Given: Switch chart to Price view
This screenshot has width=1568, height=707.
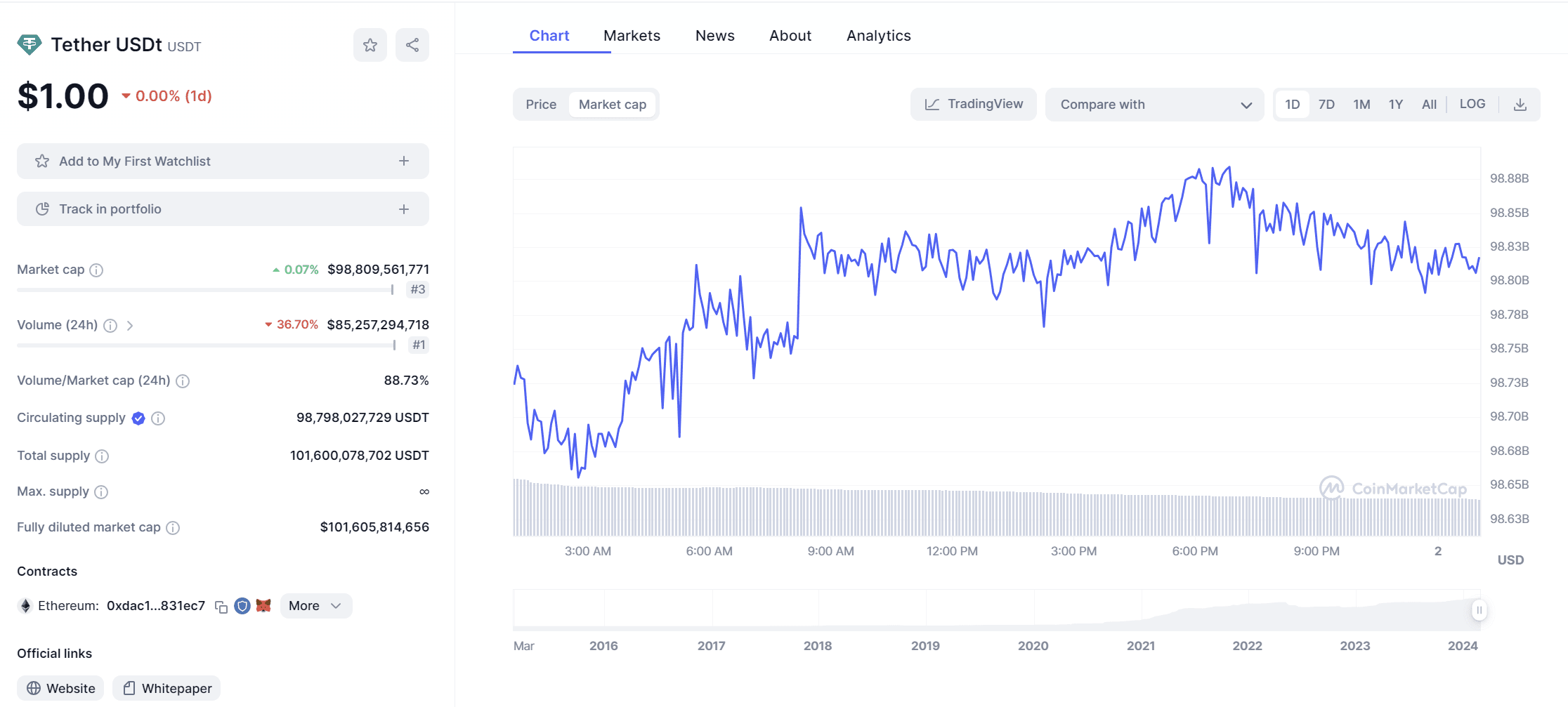Looking at the screenshot, I should point(541,105).
